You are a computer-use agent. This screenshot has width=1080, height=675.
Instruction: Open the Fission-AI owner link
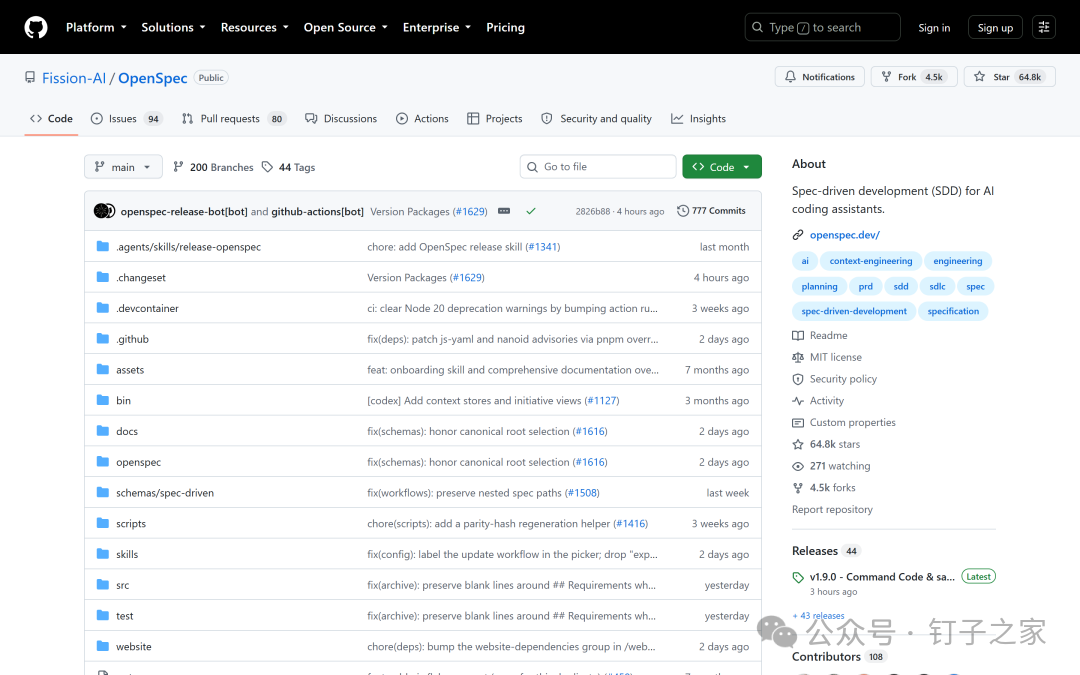point(74,78)
